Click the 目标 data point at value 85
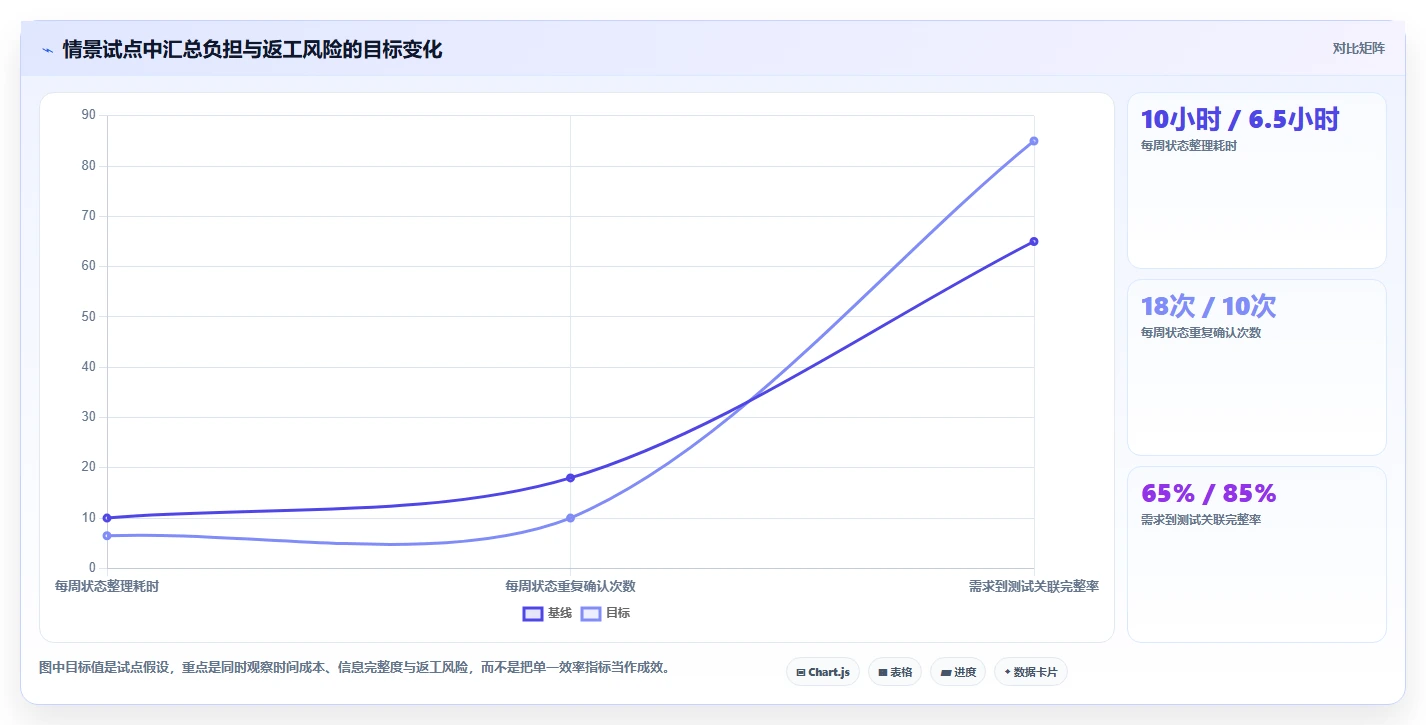The height and width of the screenshot is (725, 1426). [x=1034, y=141]
